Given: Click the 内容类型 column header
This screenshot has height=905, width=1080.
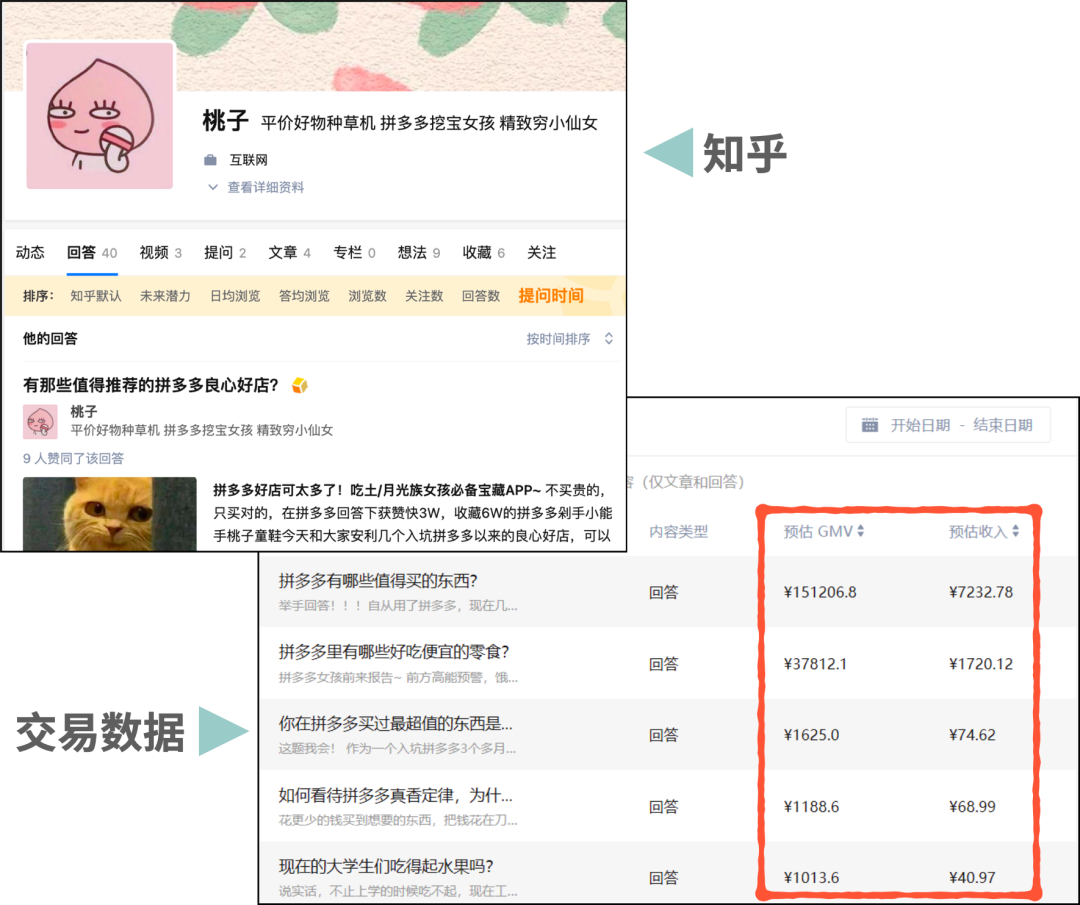Looking at the screenshot, I should click(678, 532).
